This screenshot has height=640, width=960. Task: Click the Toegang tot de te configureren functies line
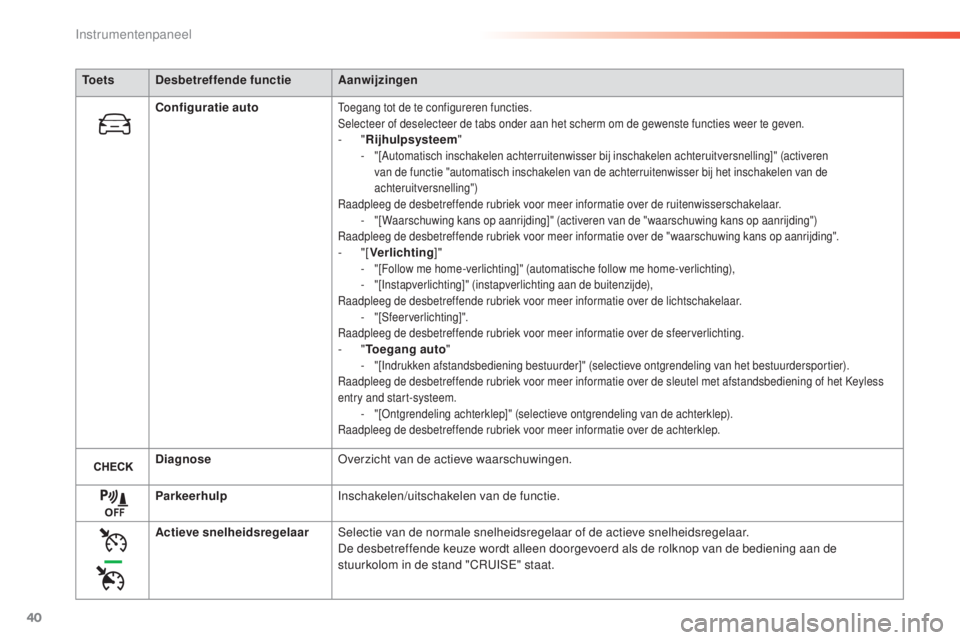pos(435,108)
